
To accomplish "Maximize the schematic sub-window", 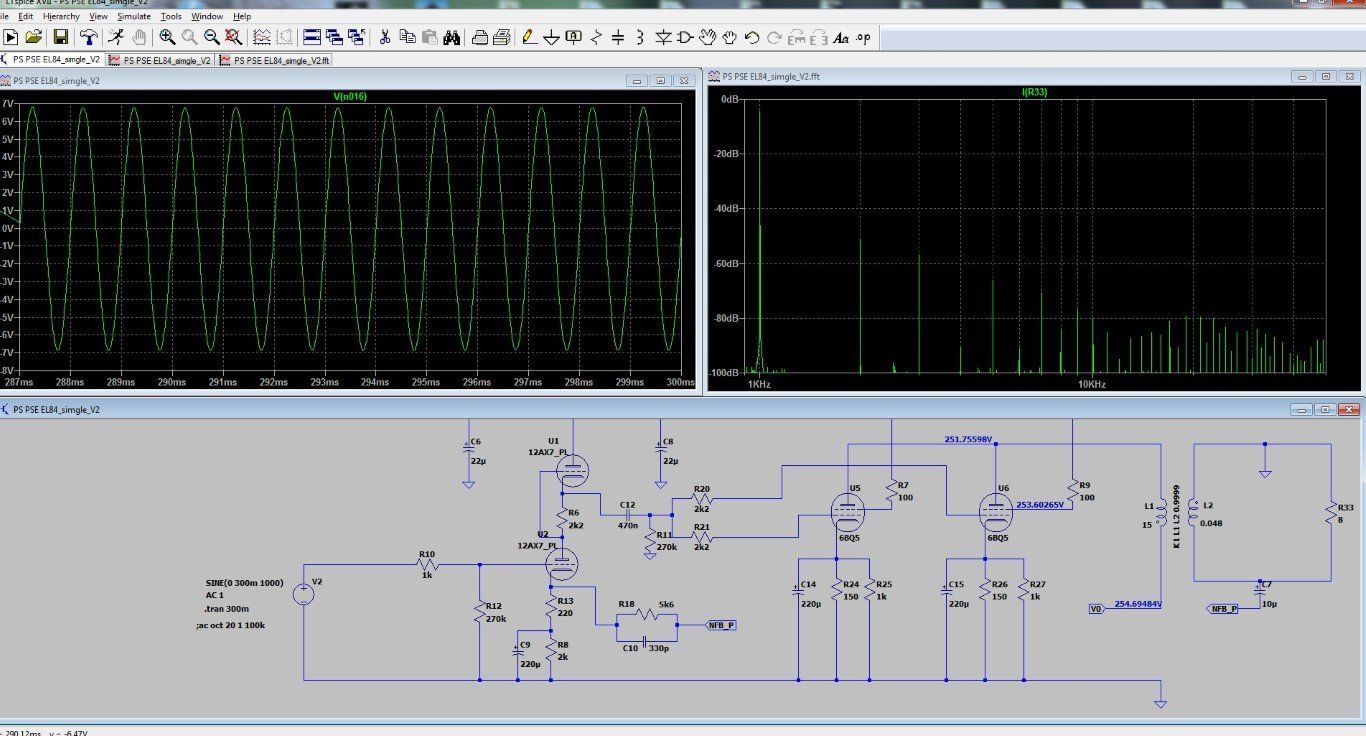I will [1325, 410].
